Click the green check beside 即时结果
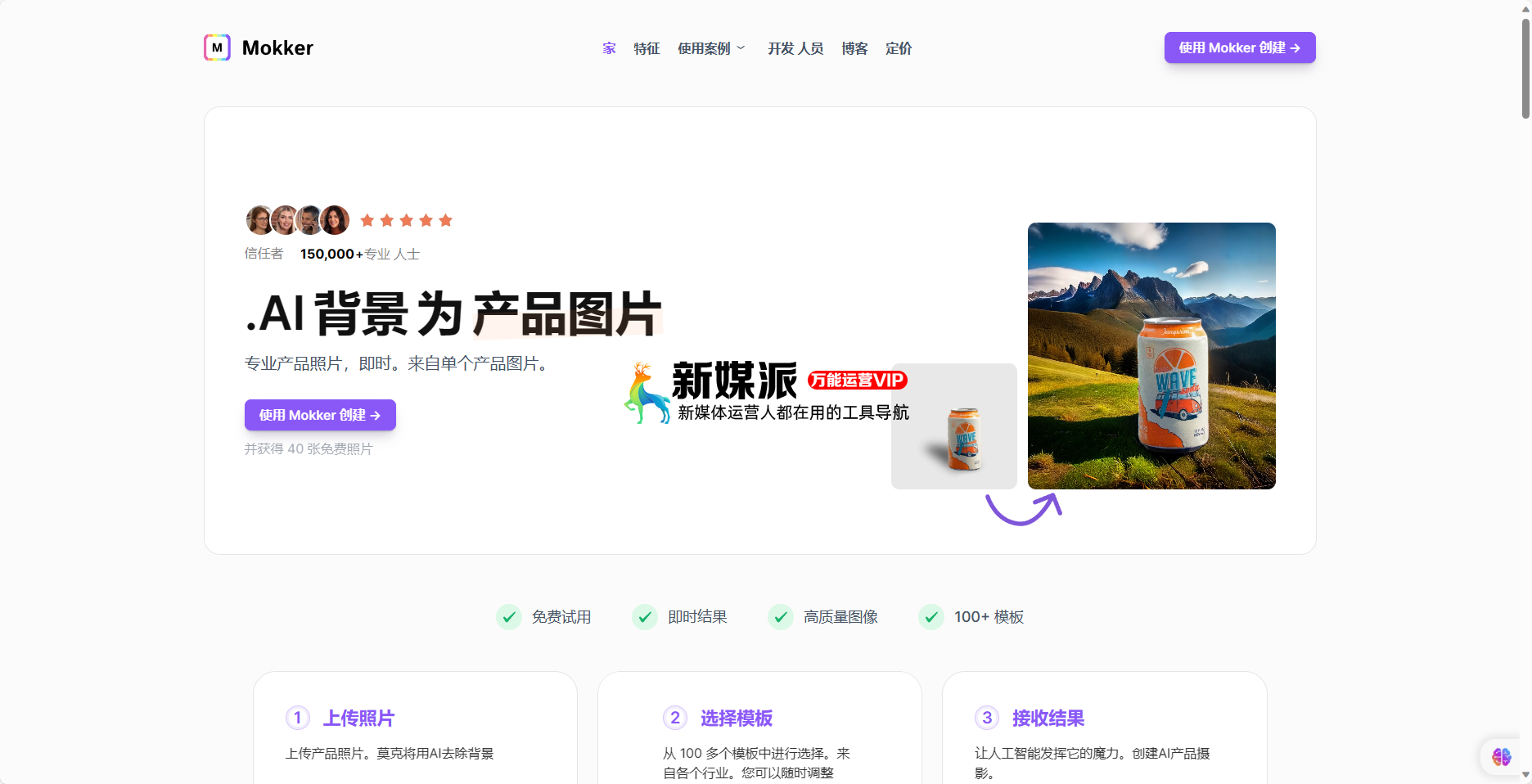The width and height of the screenshot is (1532, 784). click(645, 617)
